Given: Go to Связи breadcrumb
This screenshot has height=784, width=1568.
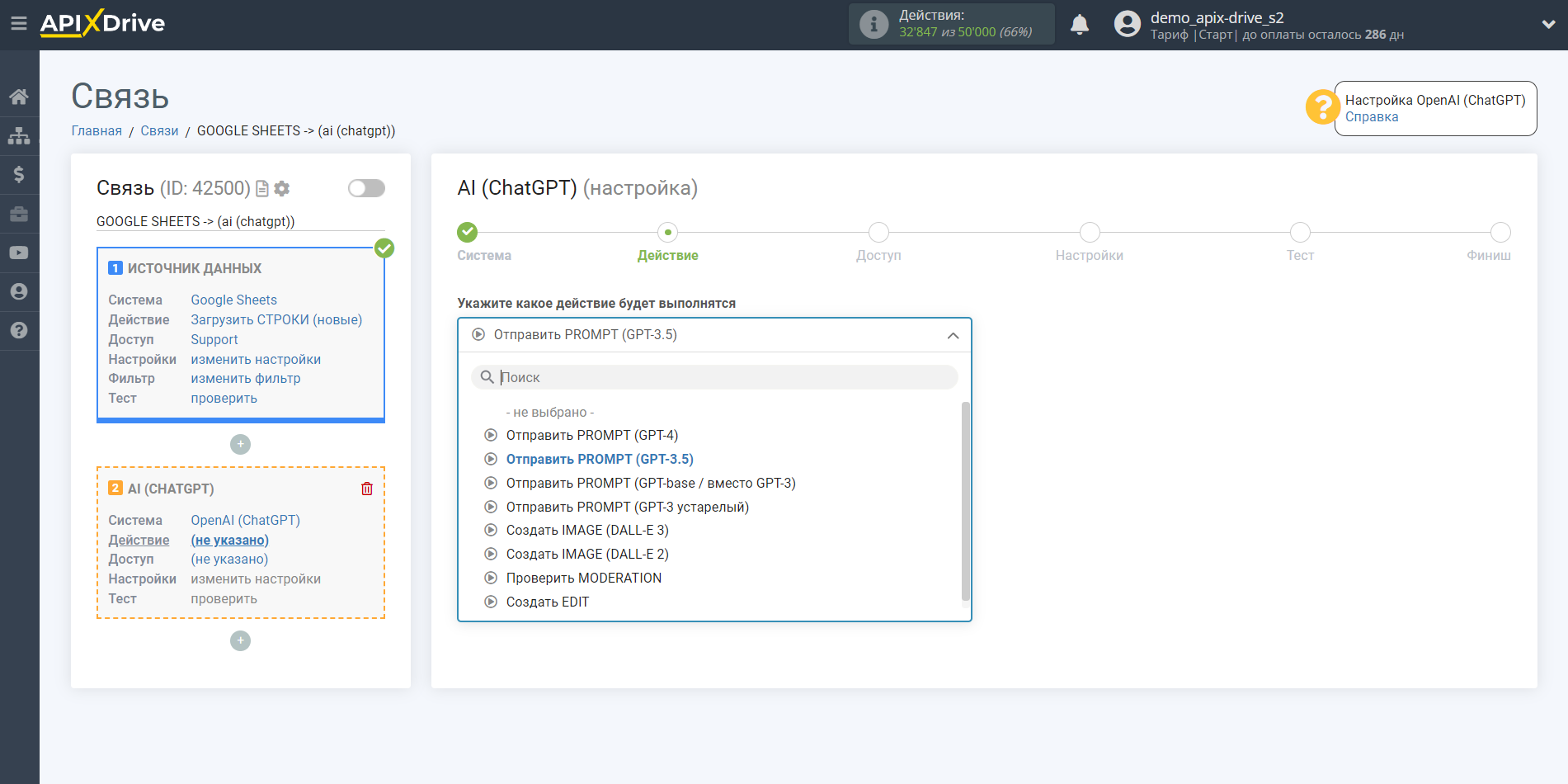Looking at the screenshot, I should pos(159,131).
